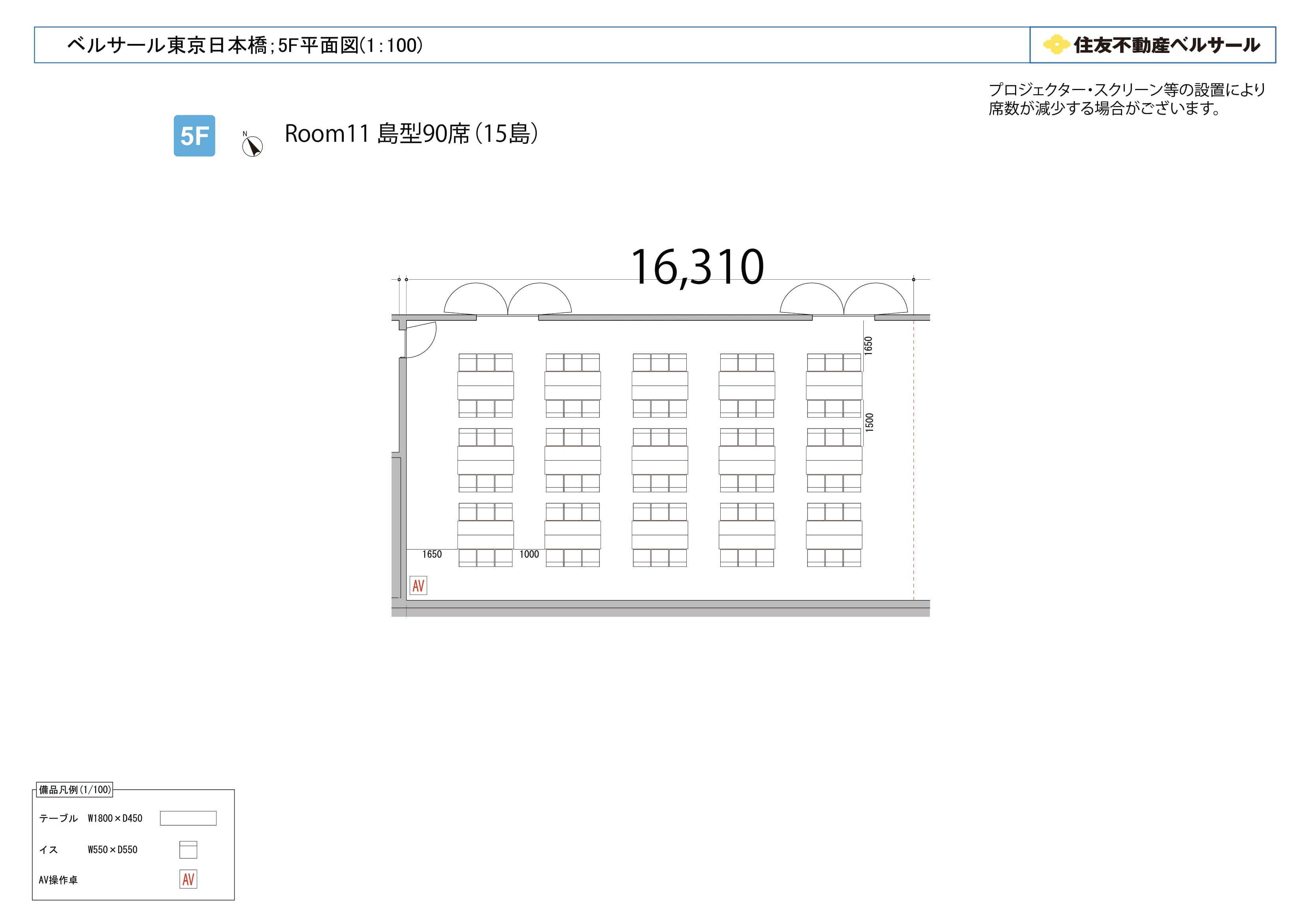Click the vertical 1650 dimension label

pyautogui.click(x=868, y=346)
